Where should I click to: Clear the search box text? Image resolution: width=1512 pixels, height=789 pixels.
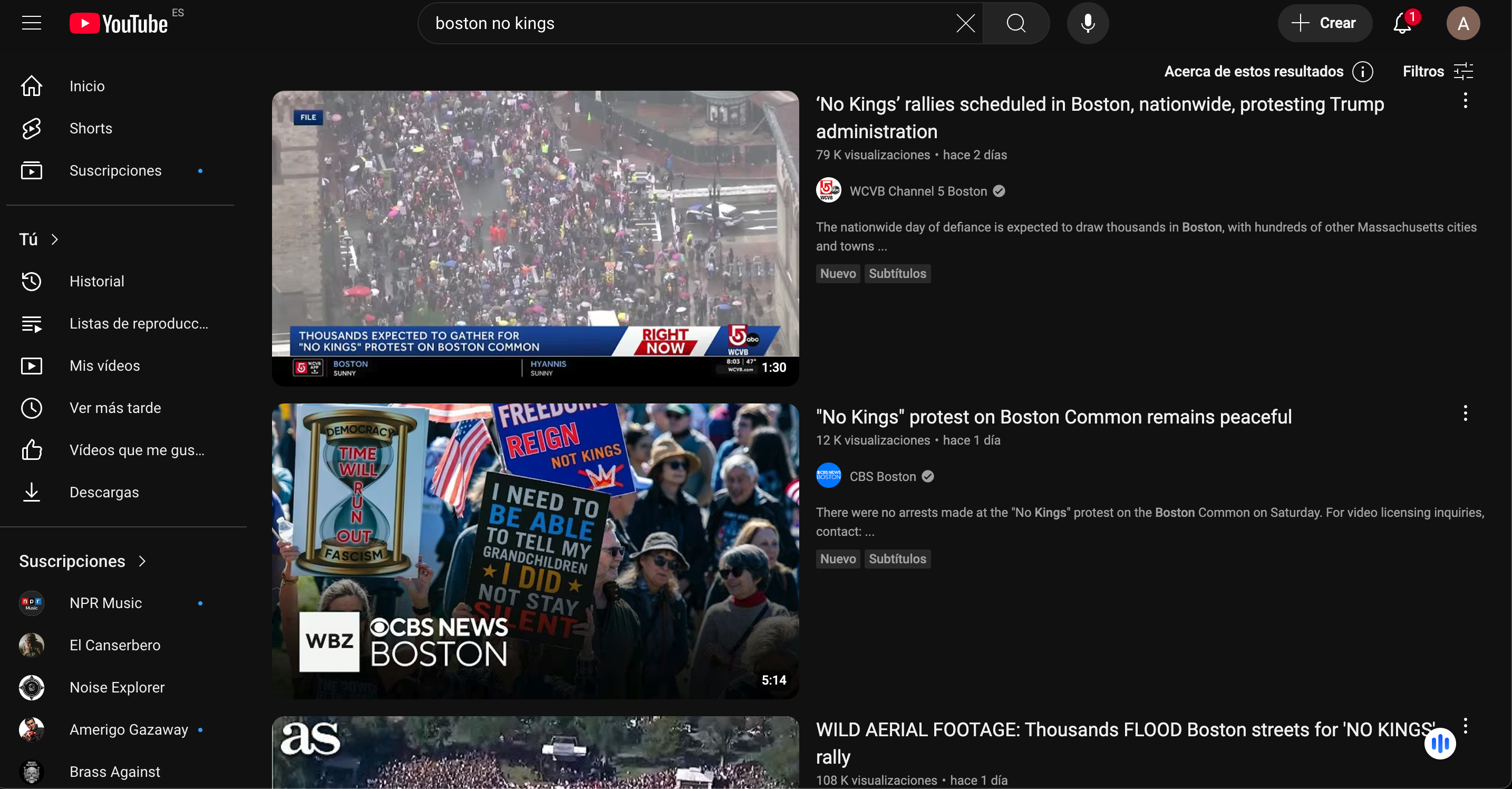(x=965, y=24)
